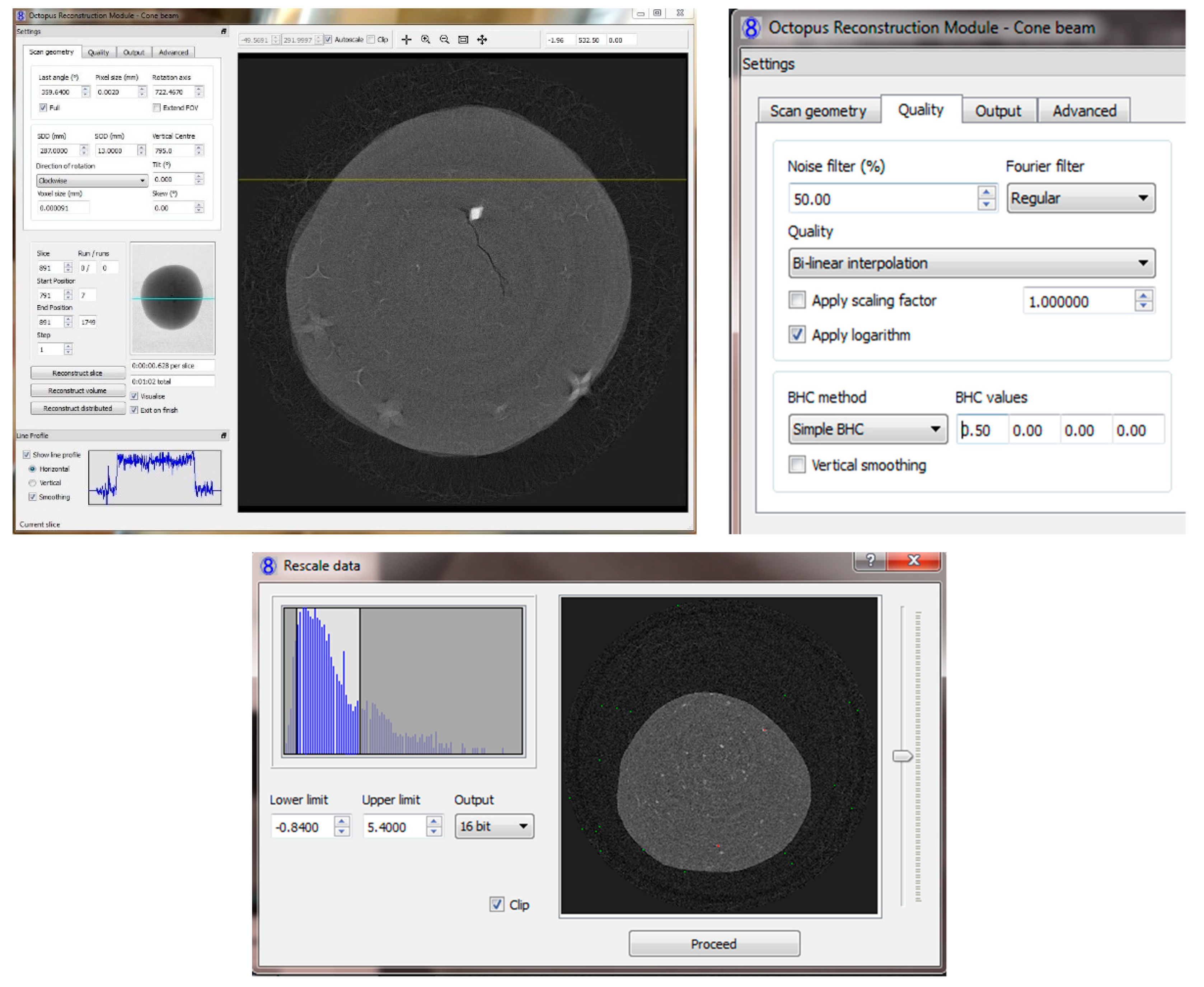Viewport: 1204px width, 987px height.
Task: Undock the Line Profile panel with its float icon
Action: [x=224, y=435]
